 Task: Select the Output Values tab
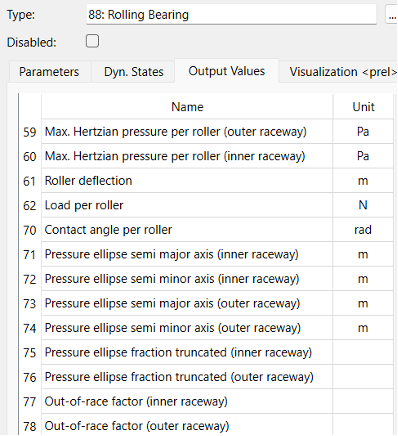pyautogui.click(x=227, y=71)
